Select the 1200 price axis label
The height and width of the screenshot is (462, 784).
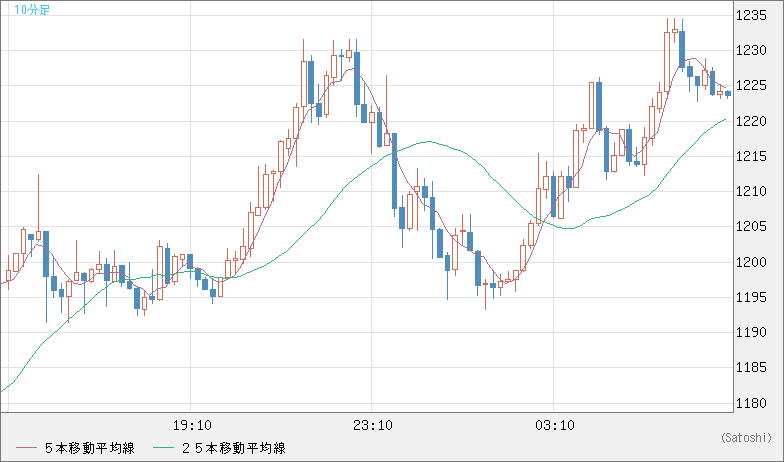click(x=751, y=262)
